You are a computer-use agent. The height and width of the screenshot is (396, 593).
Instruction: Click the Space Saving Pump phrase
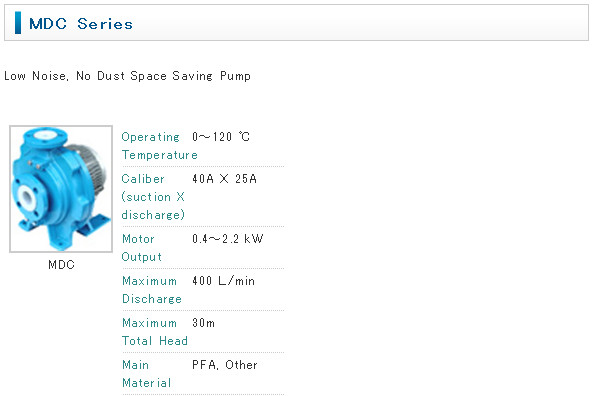190,76
